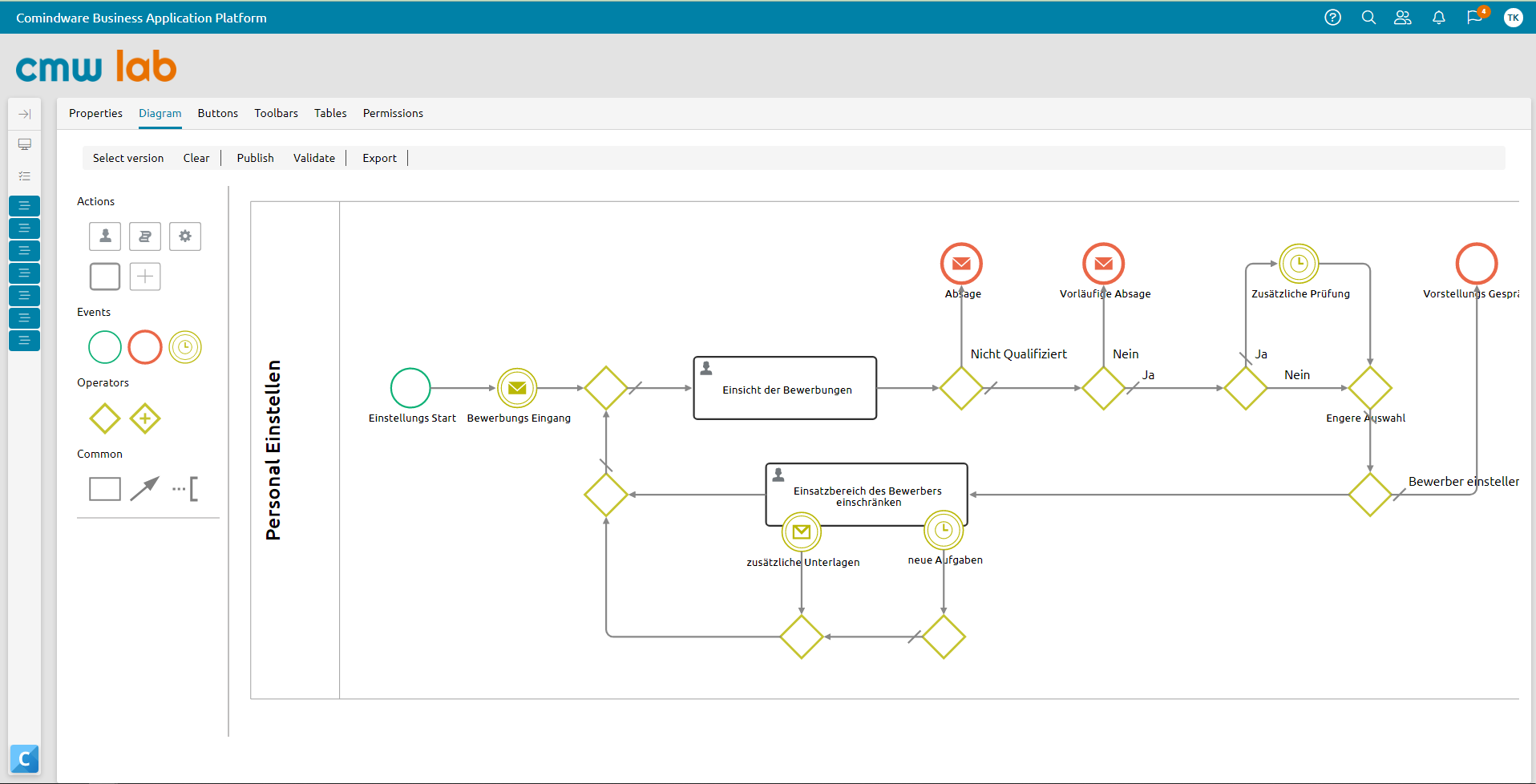
Task: Select the Vorläufige Absage end event
Action: 1104,264
